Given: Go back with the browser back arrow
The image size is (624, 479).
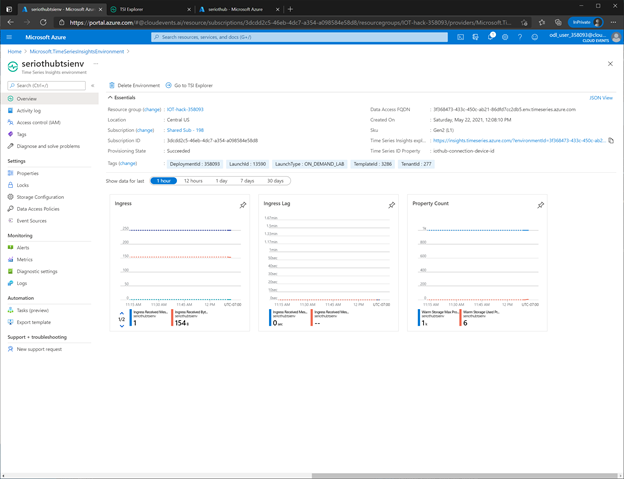Looking at the screenshot, I should tap(11, 22).
